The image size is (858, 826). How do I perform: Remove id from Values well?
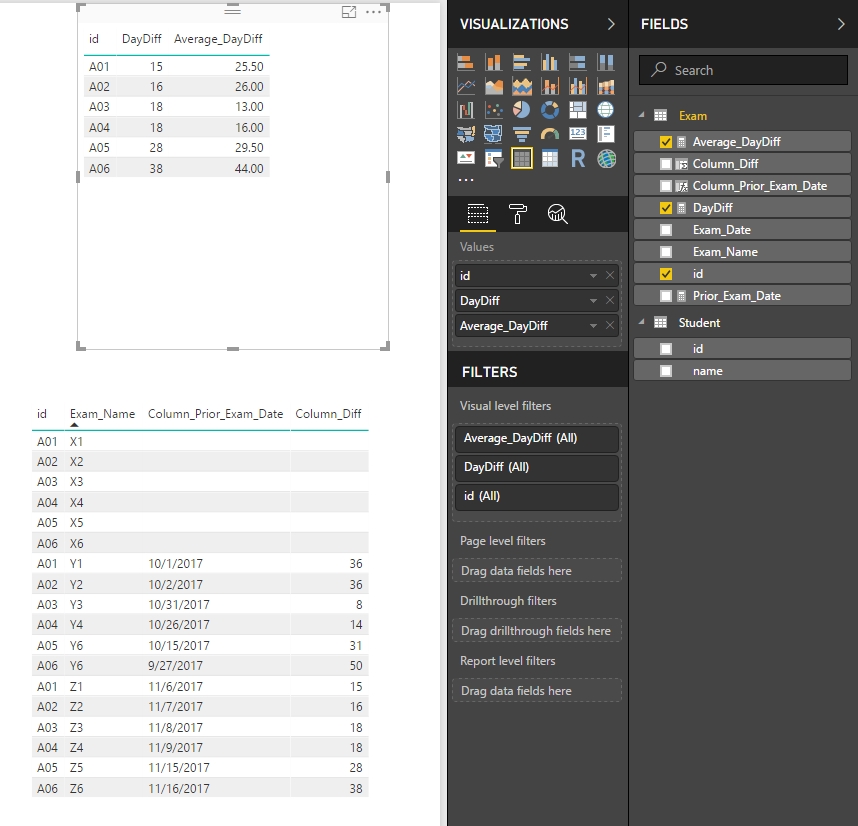[x=610, y=276]
